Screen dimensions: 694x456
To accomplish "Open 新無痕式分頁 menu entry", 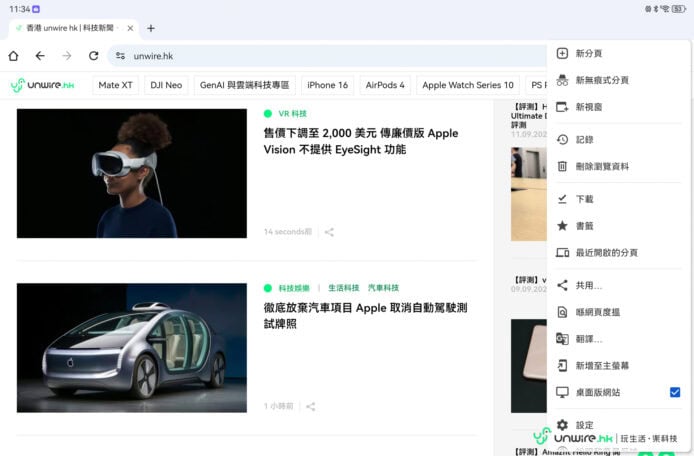I will pyautogui.click(x=602, y=80).
